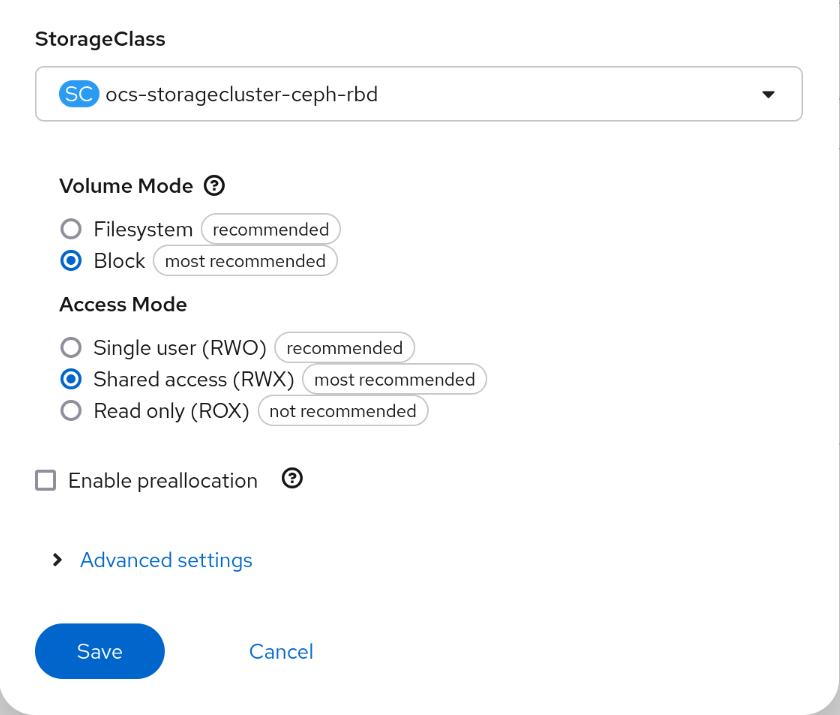Click the RWO "recommended" badge
840x715 pixels.
click(344, 348)
